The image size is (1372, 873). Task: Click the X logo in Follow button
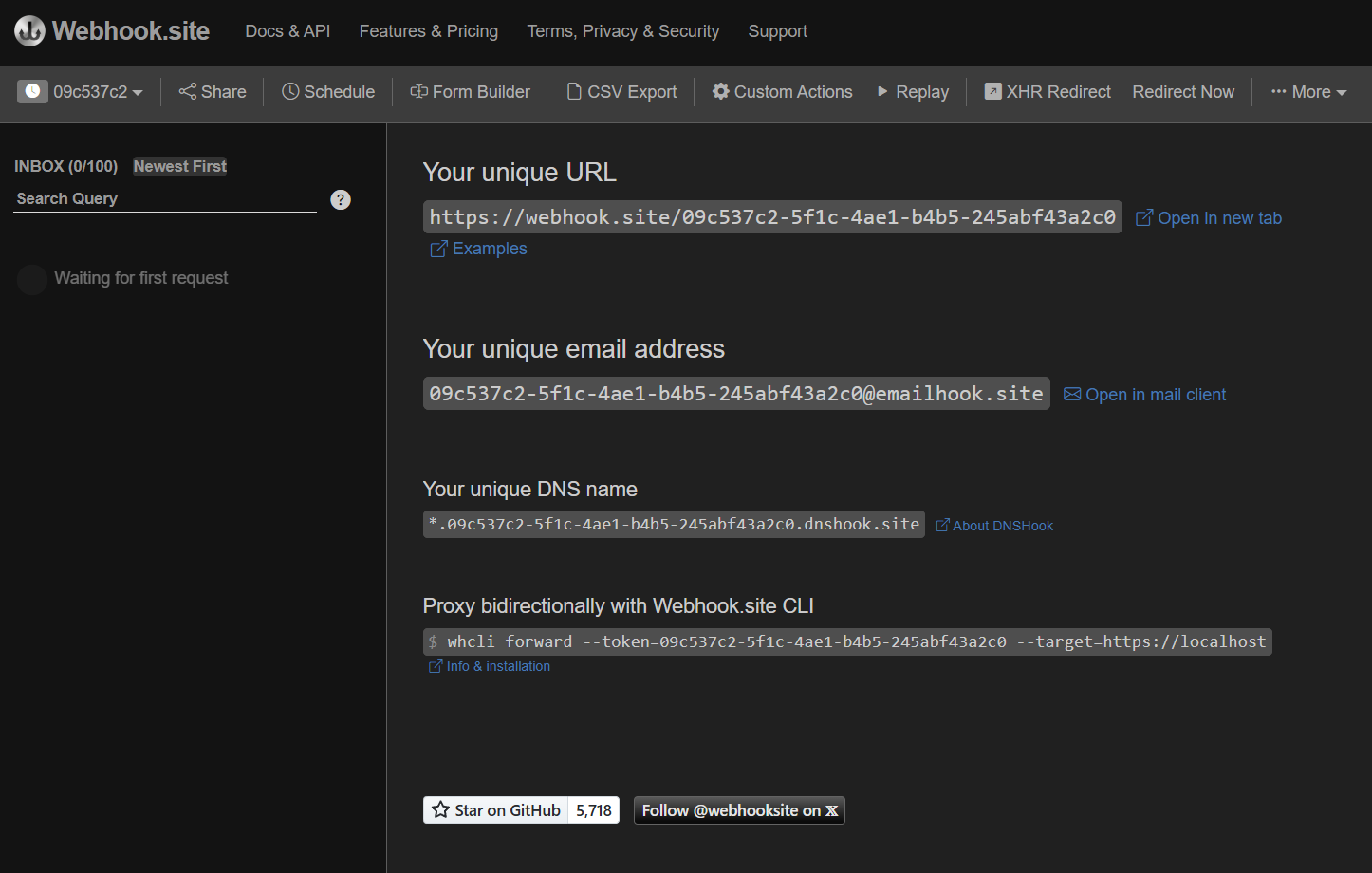(832, 810)
